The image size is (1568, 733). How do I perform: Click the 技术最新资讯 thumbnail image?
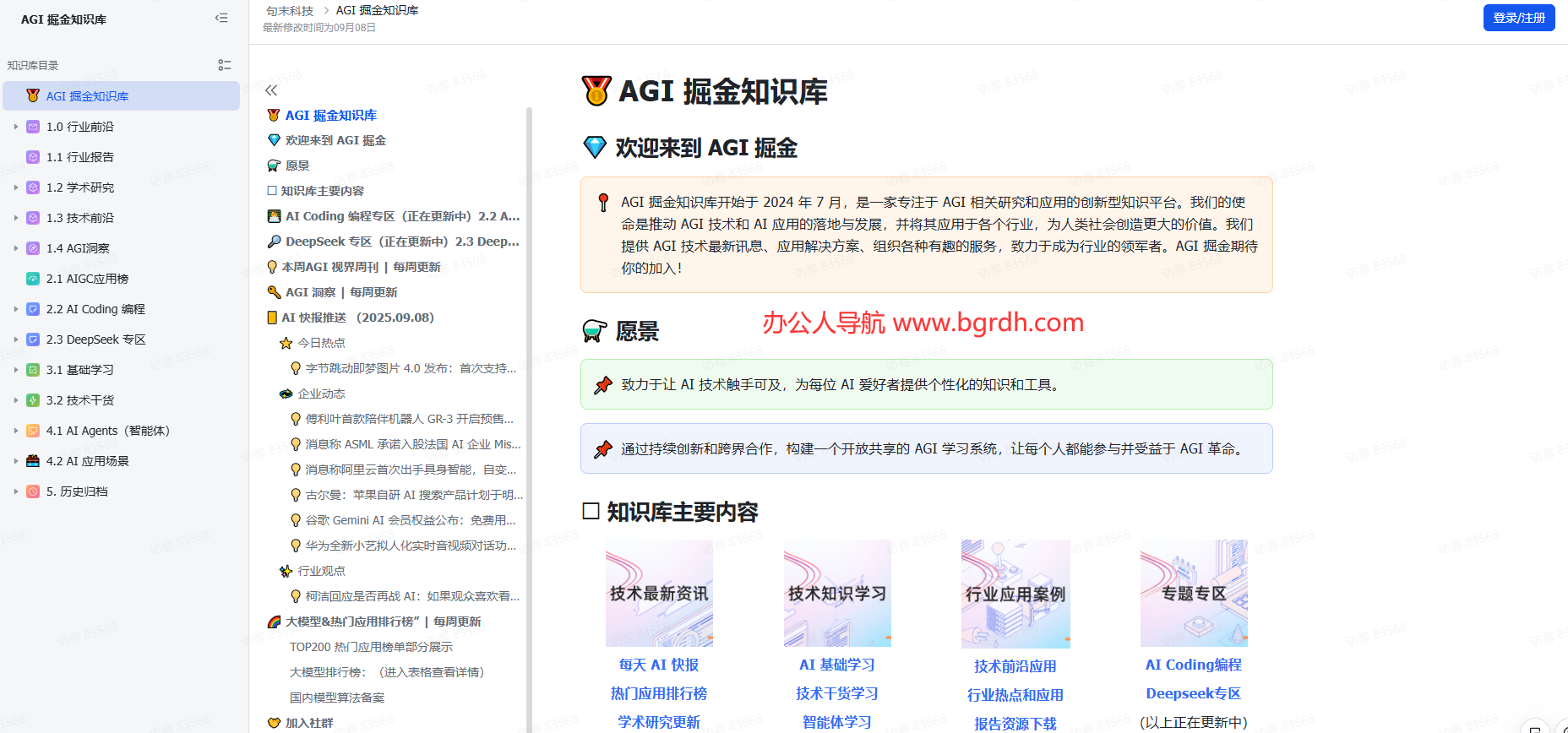(x=659, y=594)
